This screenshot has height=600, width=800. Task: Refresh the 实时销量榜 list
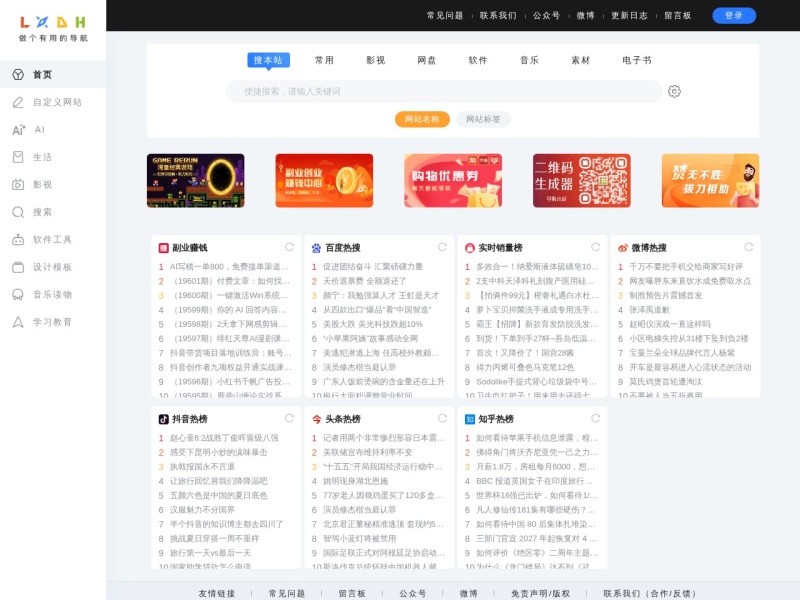point(595,247)
